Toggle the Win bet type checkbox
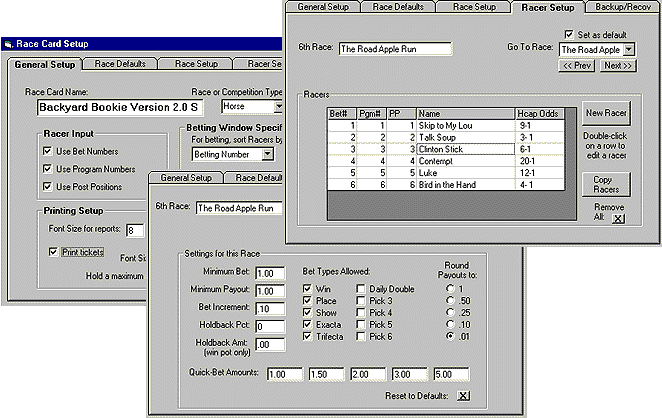The height and width of the screenshot is (418, 662). (x=307, y=289)
